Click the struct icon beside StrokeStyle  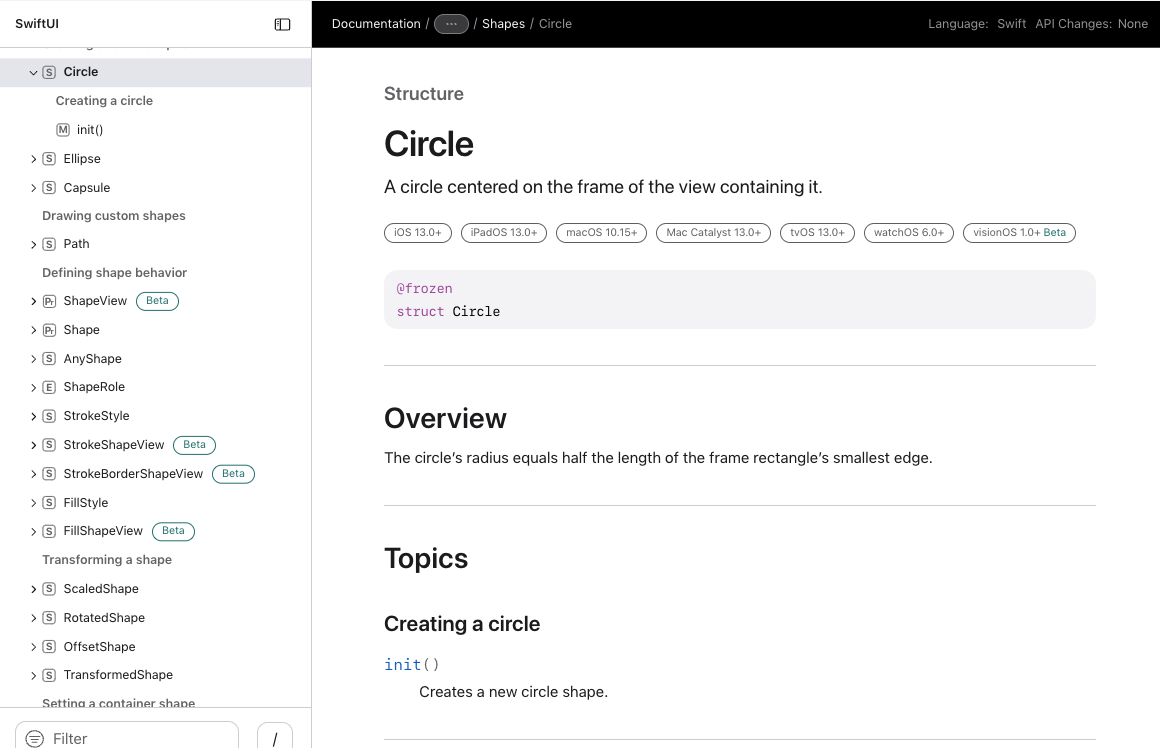(x=49, y=416)
